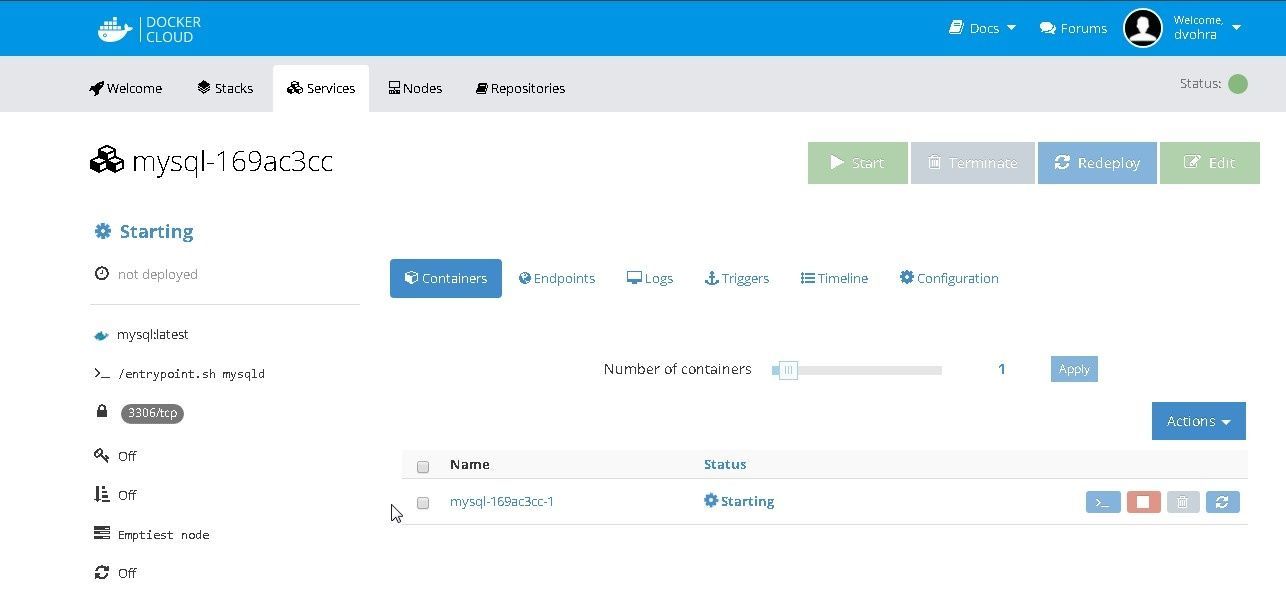This screenshot has height=600, width=1286.
Task: Select all containers with header checkbox
Action: (x=423, y=466)
